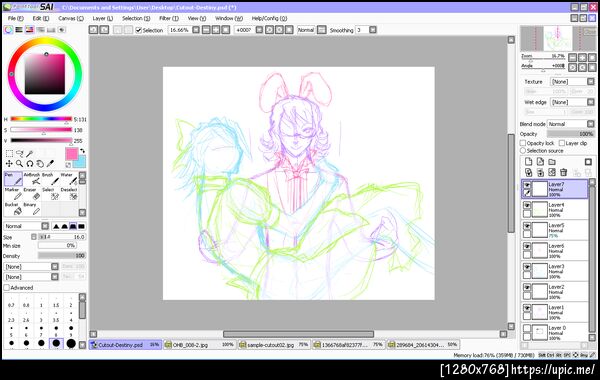Open the second brush [None] texture dropdown

(31, 277)
